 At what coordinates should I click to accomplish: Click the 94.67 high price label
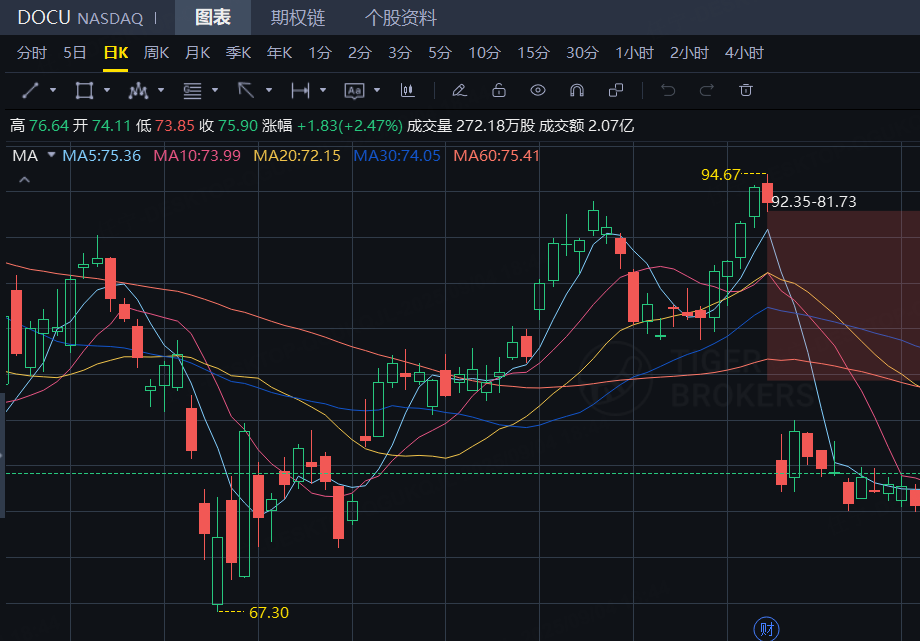click(720, 175)
